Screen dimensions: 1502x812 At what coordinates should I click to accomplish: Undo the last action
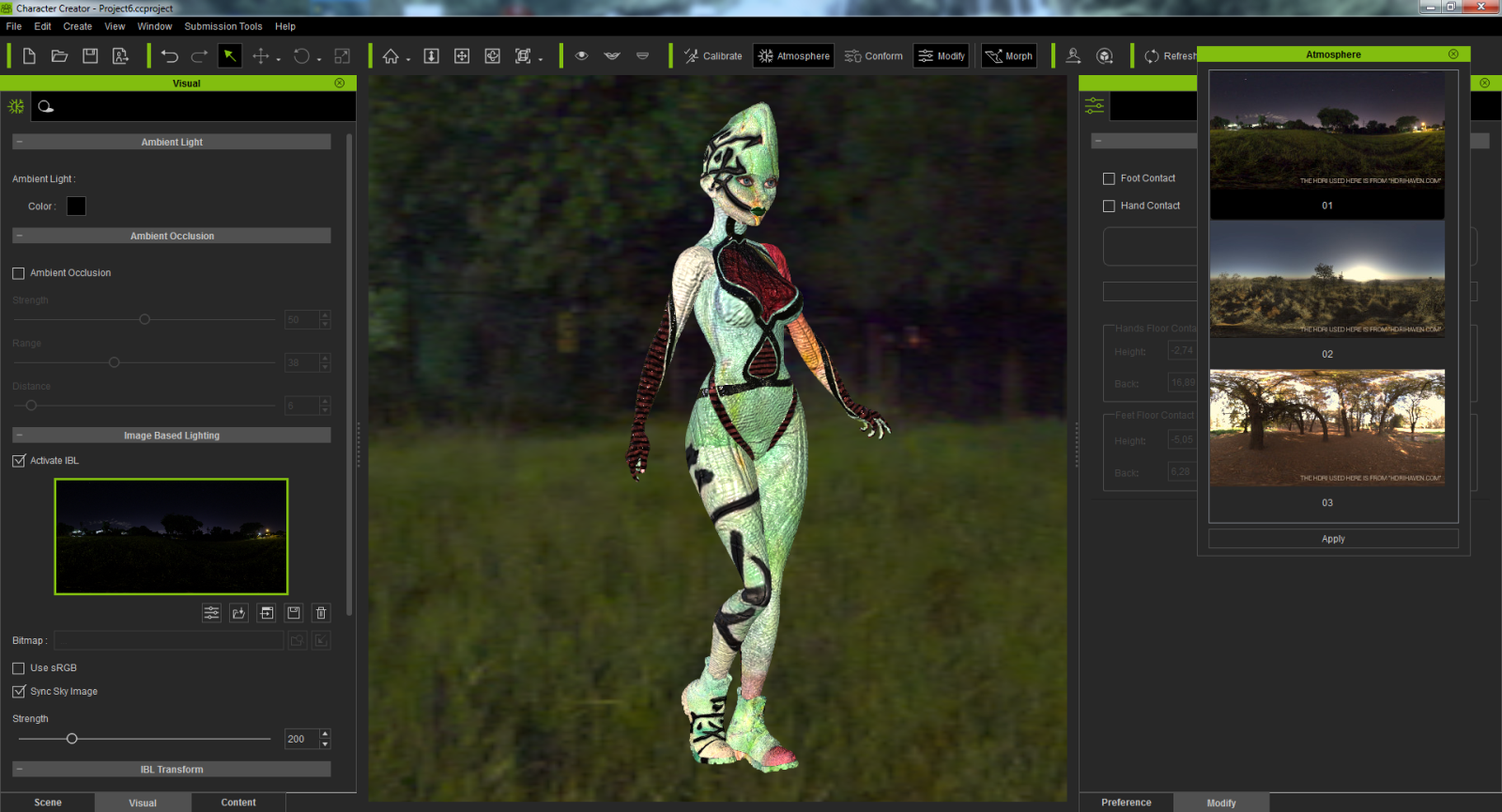[169, 56]
